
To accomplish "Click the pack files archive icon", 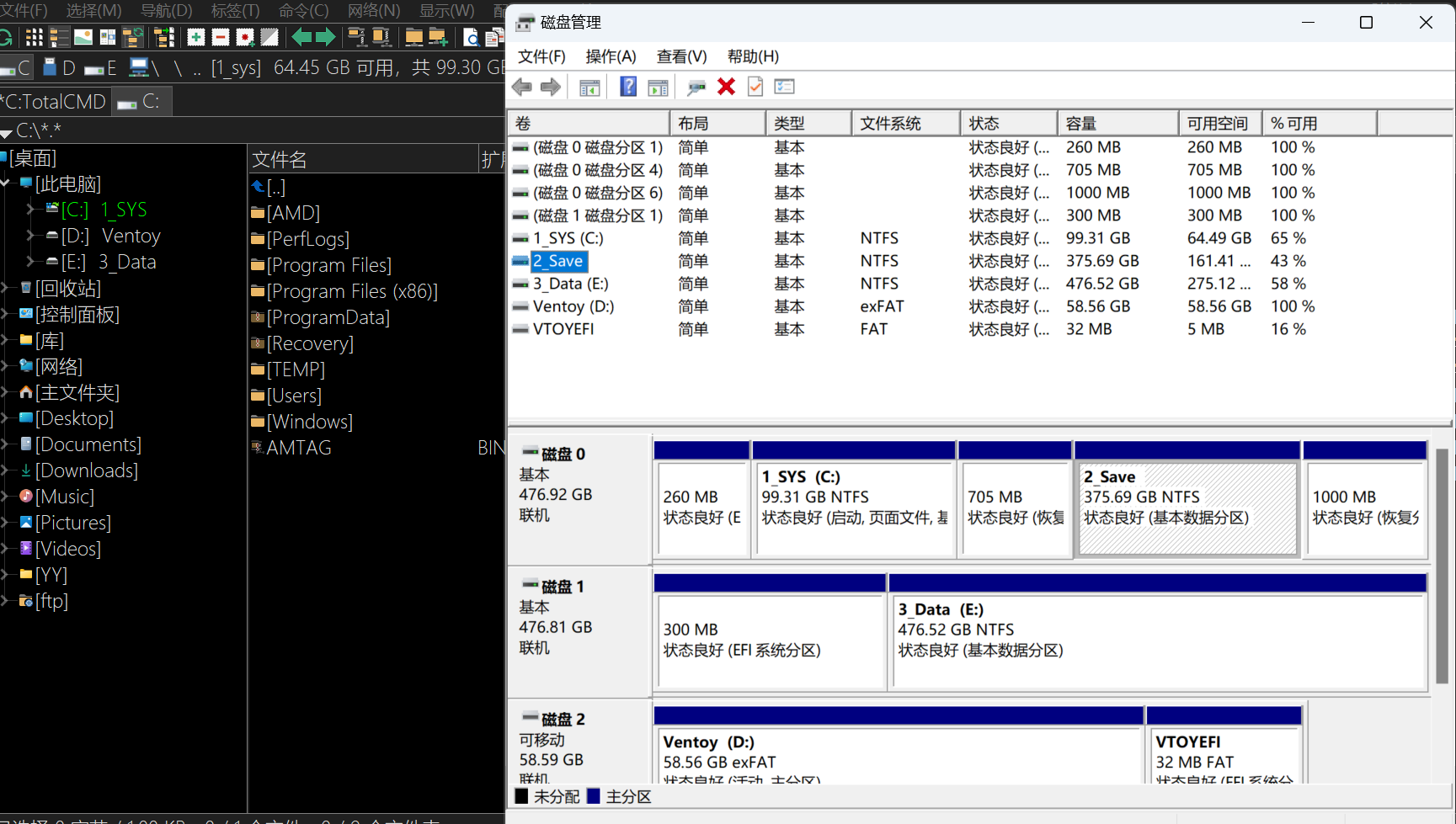I will point(356,37).
